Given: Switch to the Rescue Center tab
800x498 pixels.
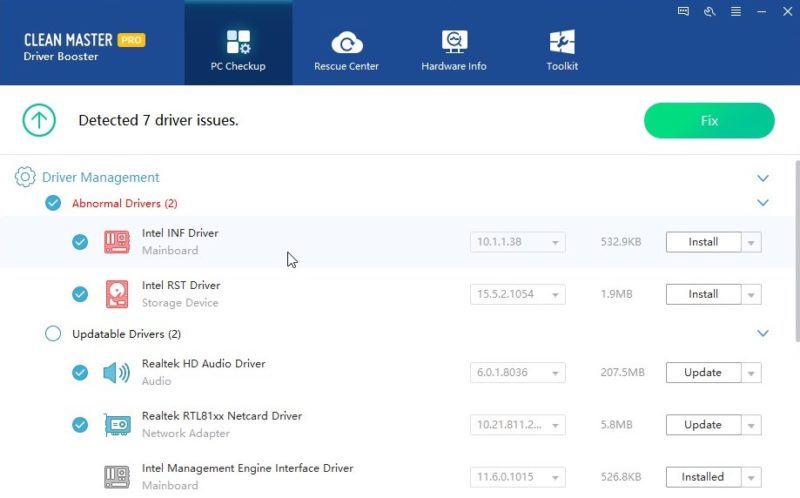Looking at the screenshot, I should click(x=346, y=50).
